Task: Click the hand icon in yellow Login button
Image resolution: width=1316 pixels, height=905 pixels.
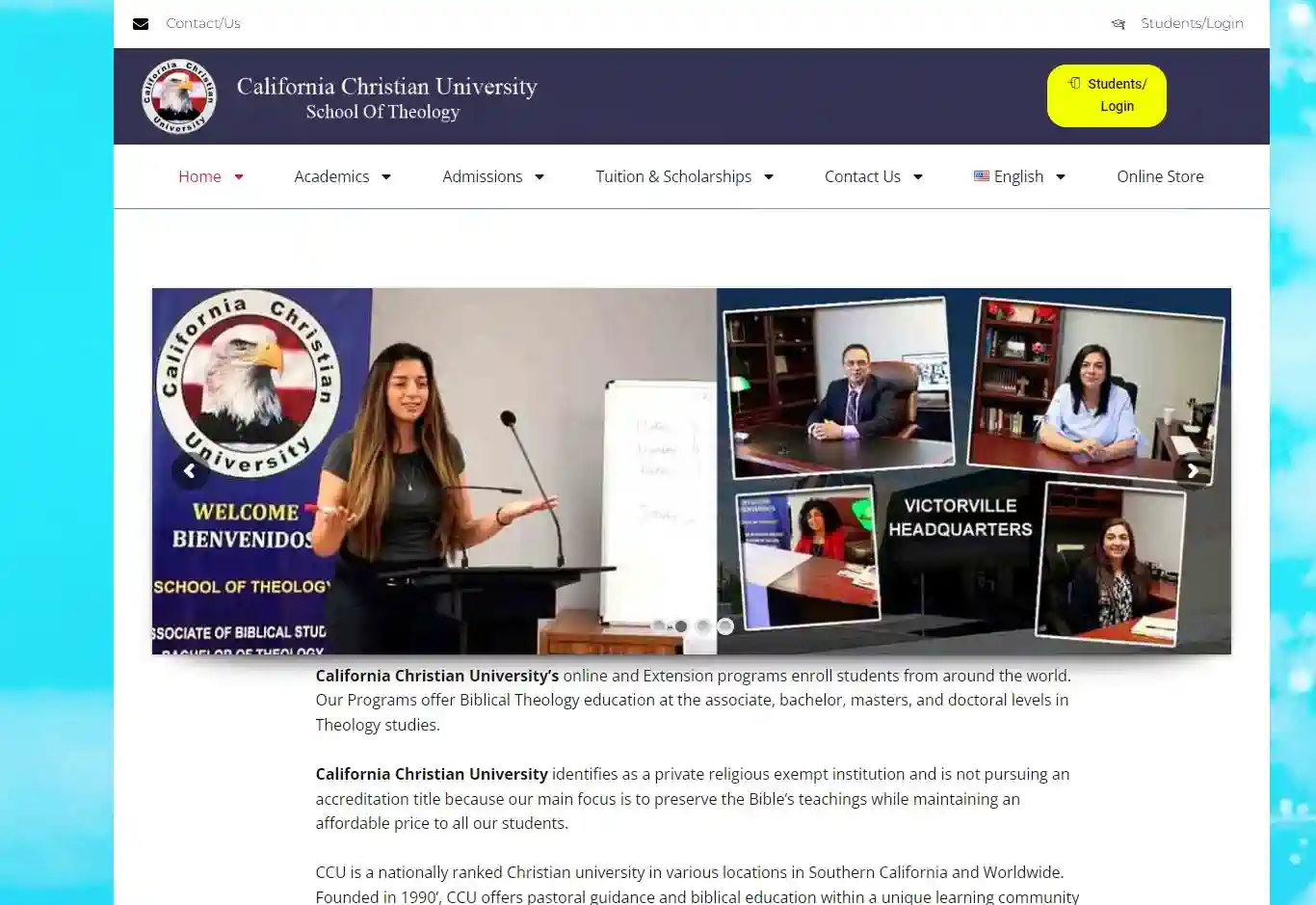Action: 1074,83
